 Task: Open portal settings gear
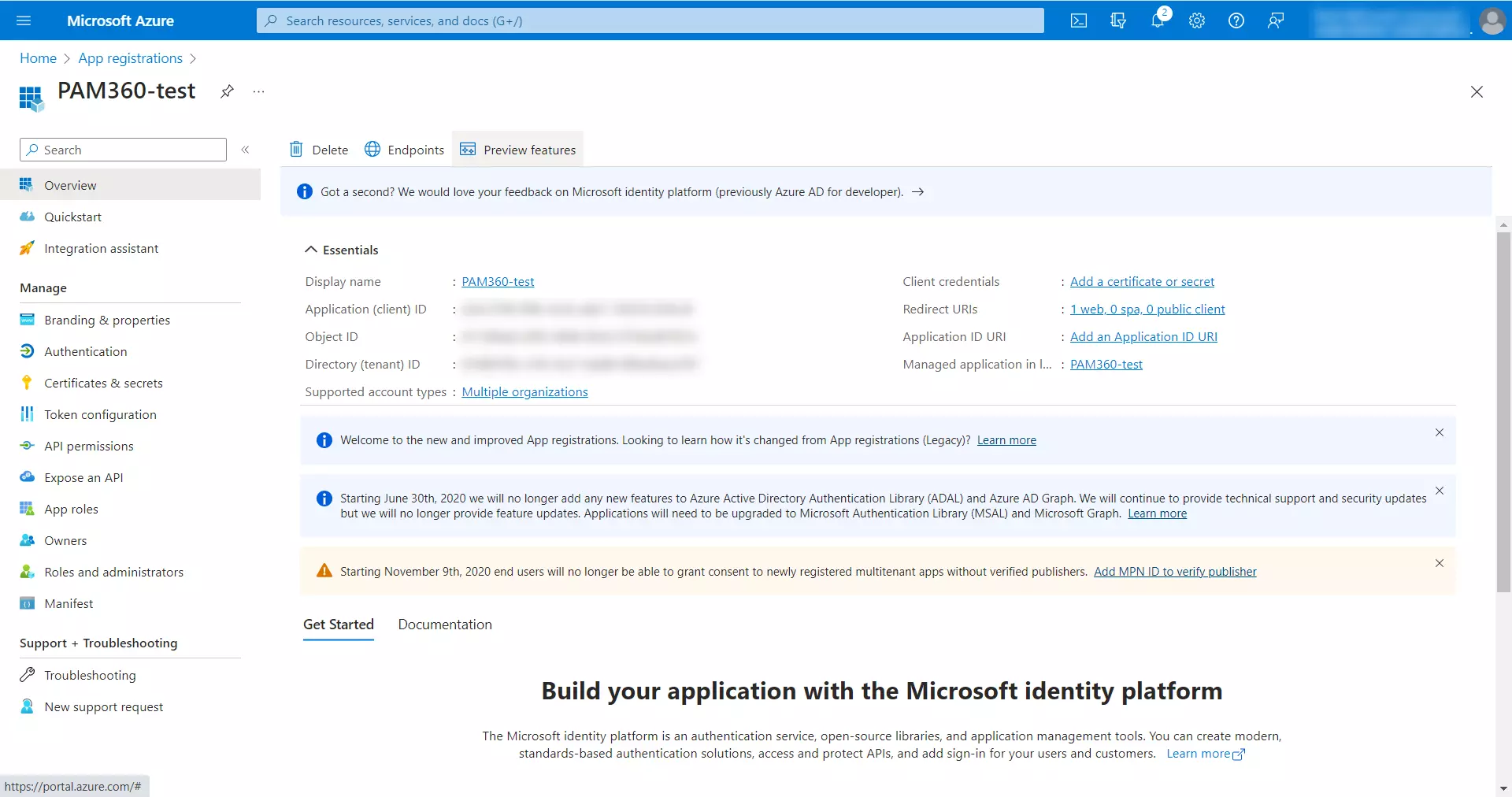1196,20
